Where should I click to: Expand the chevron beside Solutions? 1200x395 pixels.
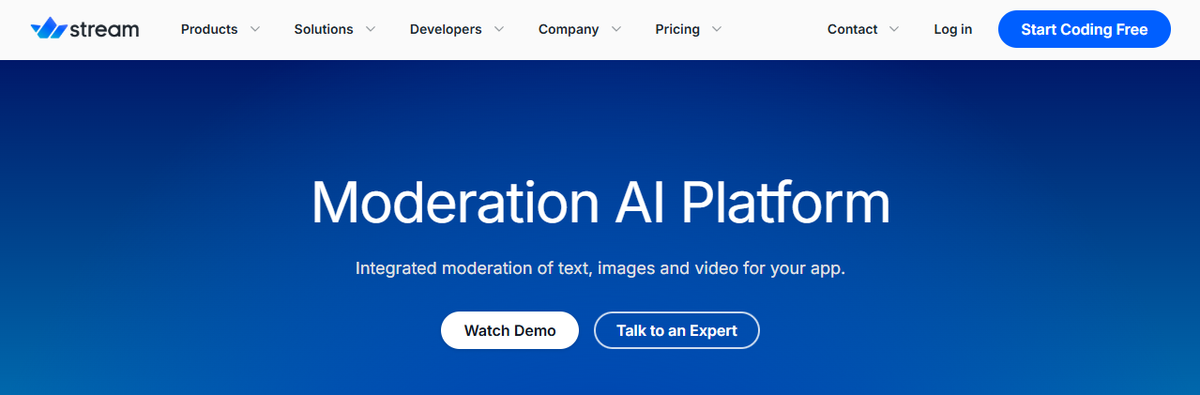370,29
